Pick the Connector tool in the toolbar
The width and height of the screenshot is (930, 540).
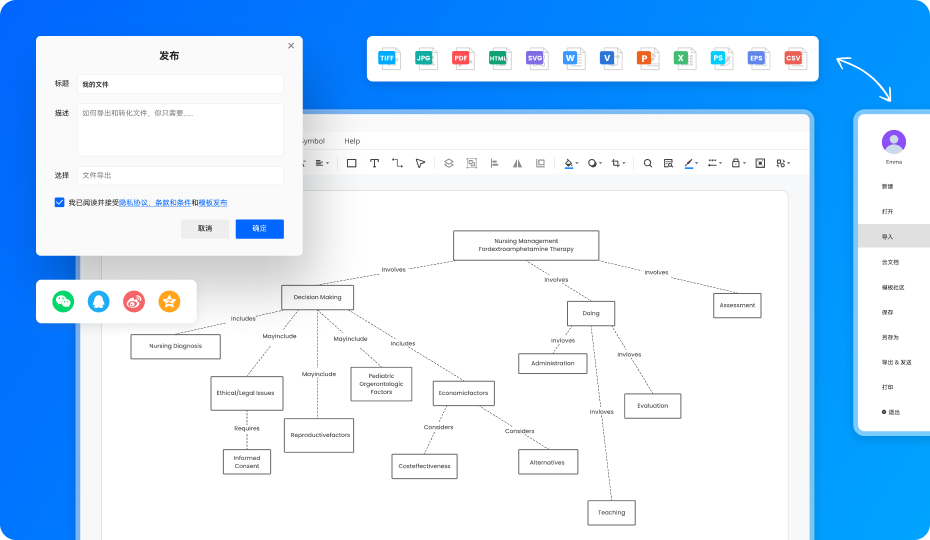(x=397, y=163)
